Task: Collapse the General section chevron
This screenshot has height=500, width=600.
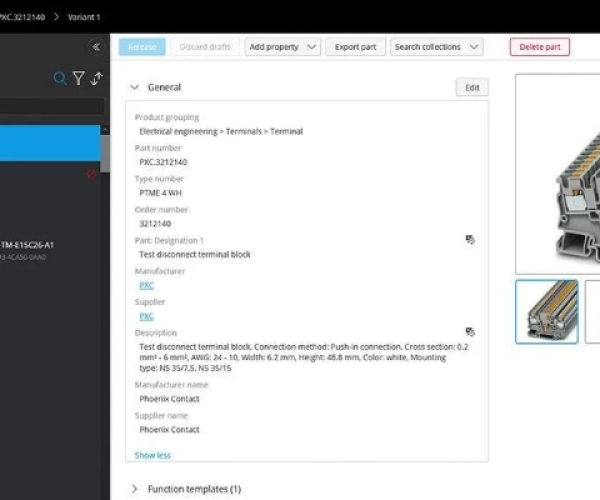Action: pos(135,88)
